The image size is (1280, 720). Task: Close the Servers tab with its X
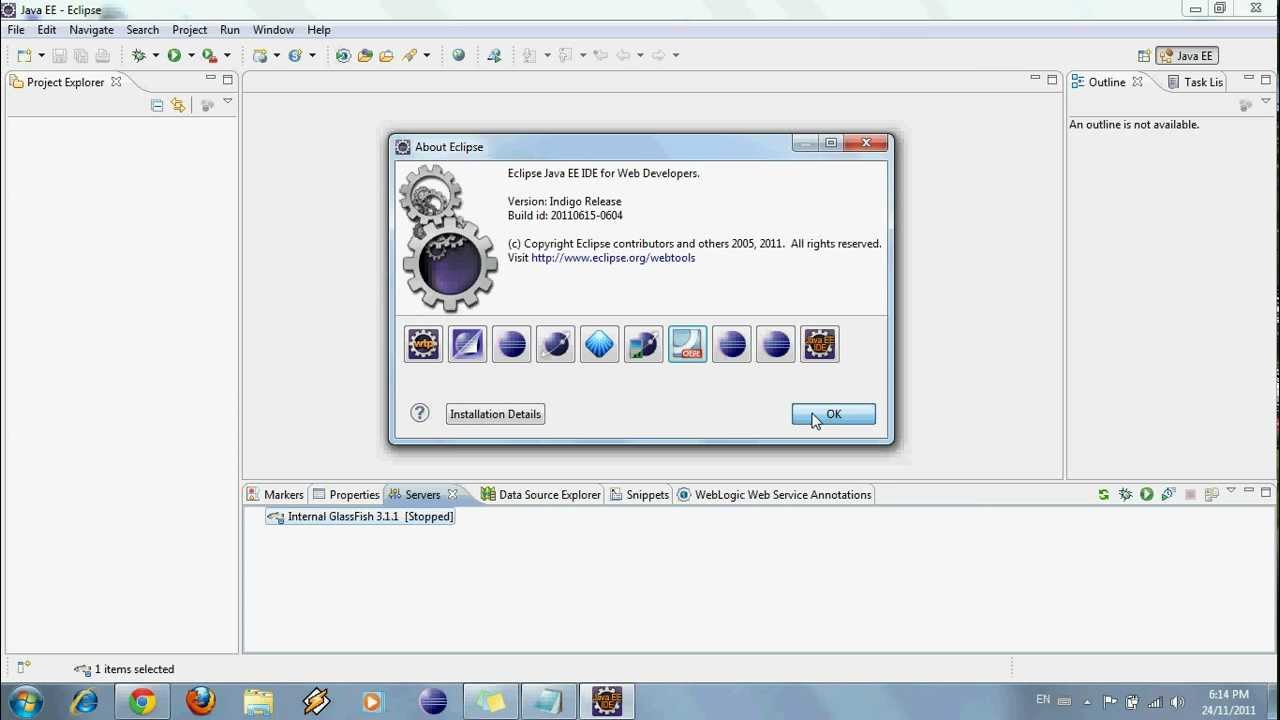pyautogui.click(x=453, y=494)
